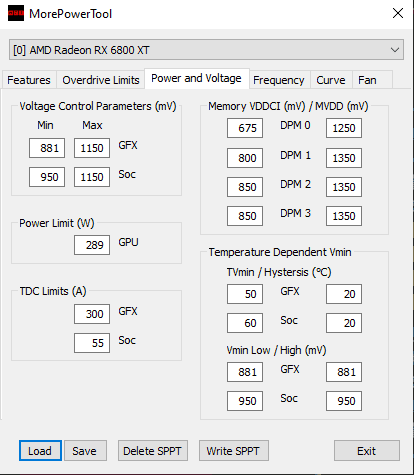Screen dimensions: 414x475
Task: Edit DPM 1 VDDCI field 800
Action: [x=245, y=158]
